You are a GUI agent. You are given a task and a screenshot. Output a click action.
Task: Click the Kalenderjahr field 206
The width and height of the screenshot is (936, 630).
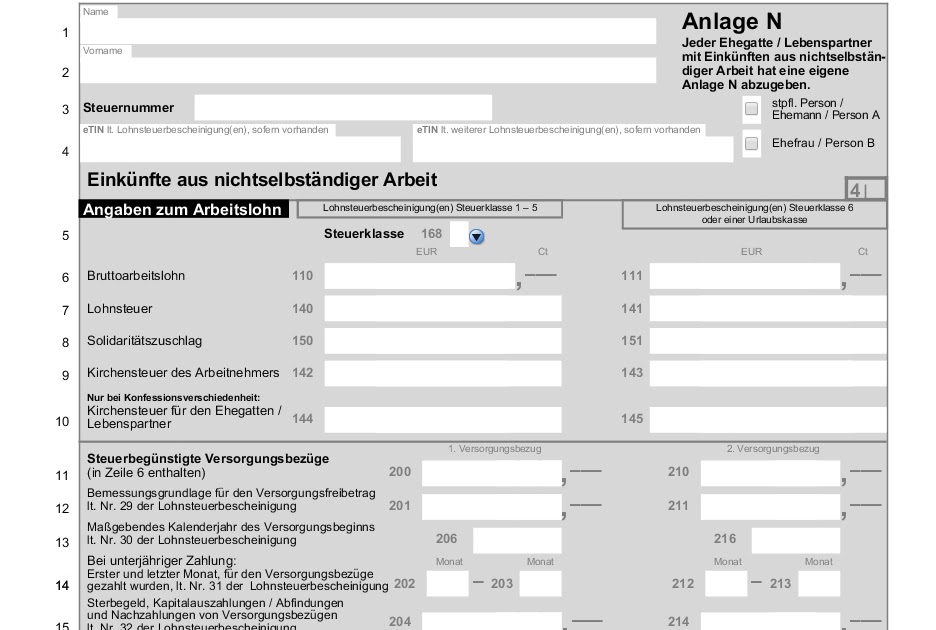518,540
